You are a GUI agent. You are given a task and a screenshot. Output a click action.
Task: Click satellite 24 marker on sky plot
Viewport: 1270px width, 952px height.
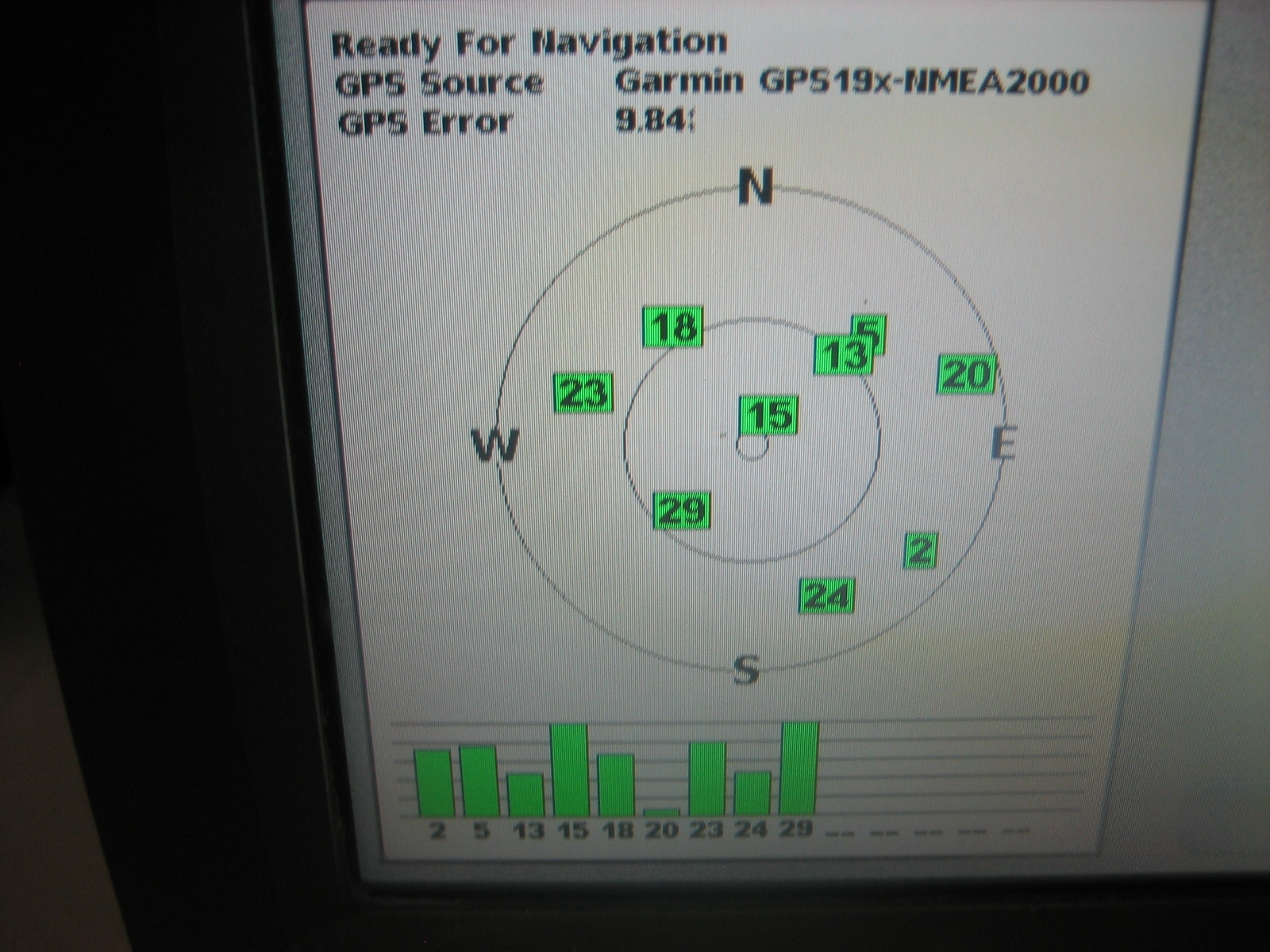pyautogui.click(x=827, y=596)
